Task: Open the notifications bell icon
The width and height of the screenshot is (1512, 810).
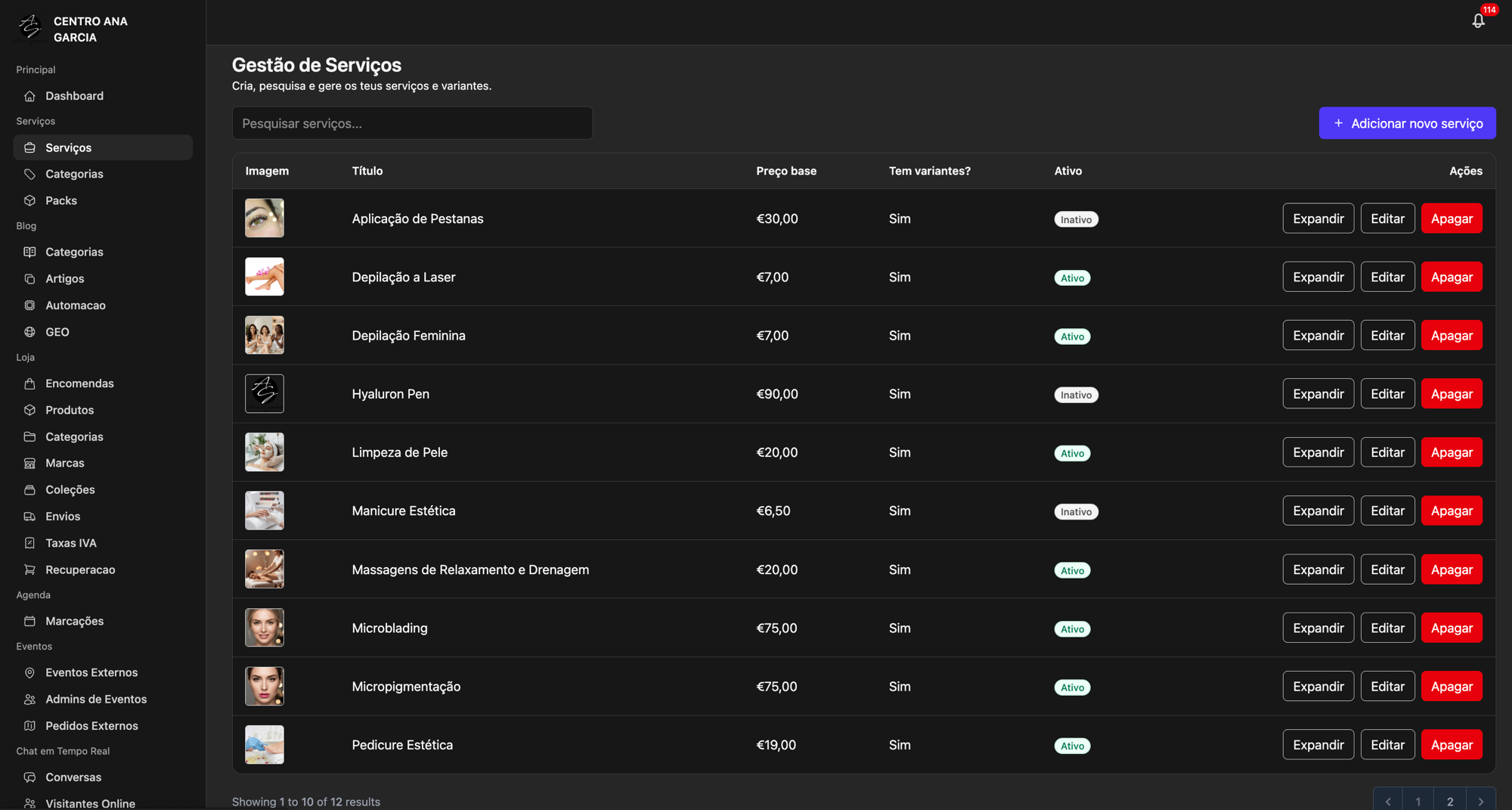Action: coord(1478,21)
